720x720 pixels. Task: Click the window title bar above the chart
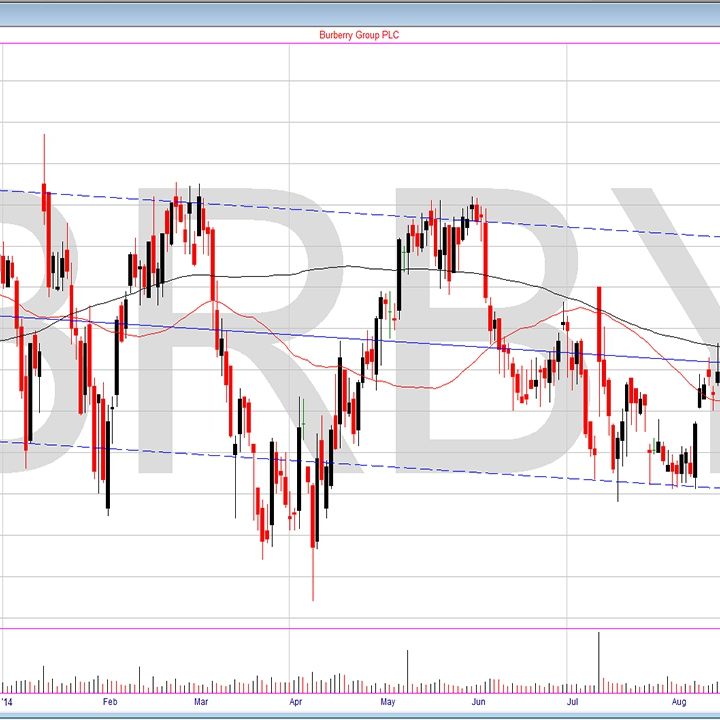[359, 10]
